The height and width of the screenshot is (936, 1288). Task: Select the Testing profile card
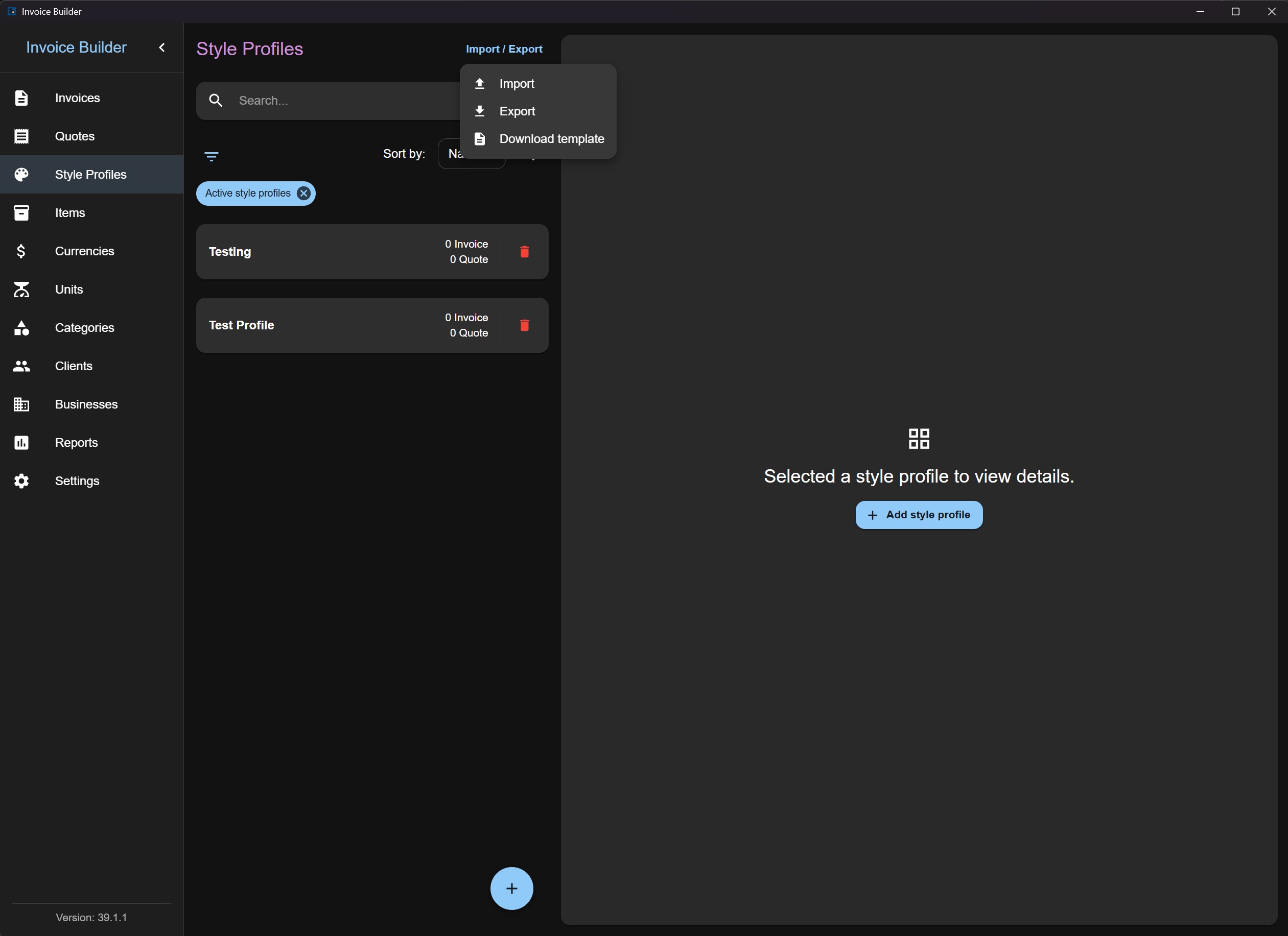[x=372, y=251]
